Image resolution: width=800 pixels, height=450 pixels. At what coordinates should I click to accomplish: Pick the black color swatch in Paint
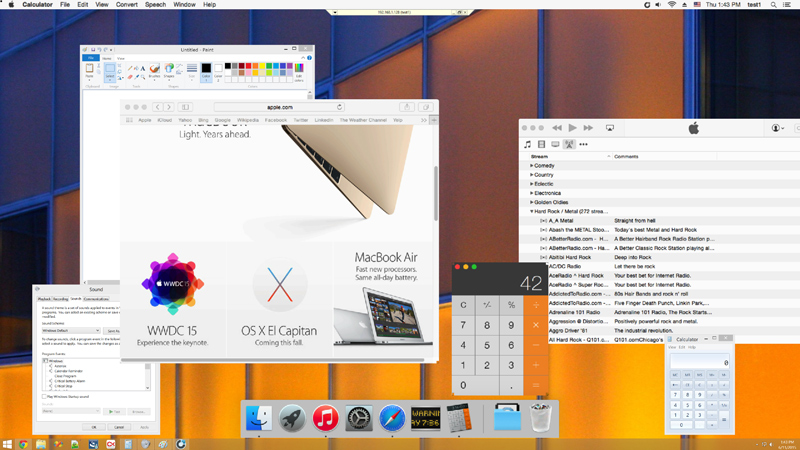coord(230,67)
